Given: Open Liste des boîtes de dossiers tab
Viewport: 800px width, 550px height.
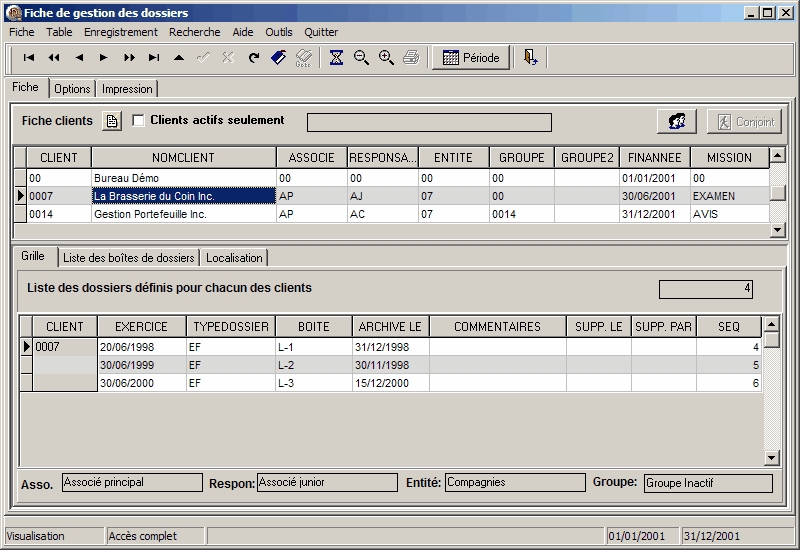Looking at the screenshot, I should [128, 258].
